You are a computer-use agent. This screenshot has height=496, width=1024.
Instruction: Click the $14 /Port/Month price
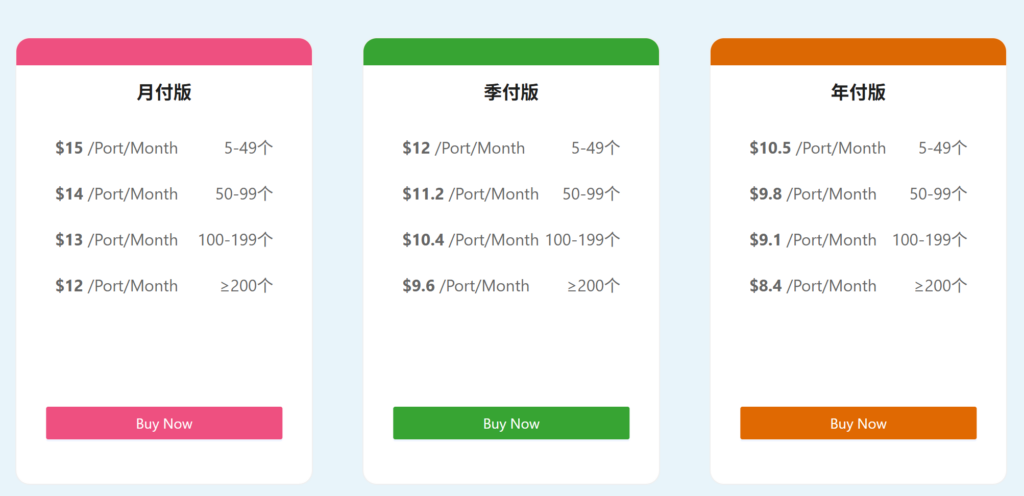click(116, 194)
